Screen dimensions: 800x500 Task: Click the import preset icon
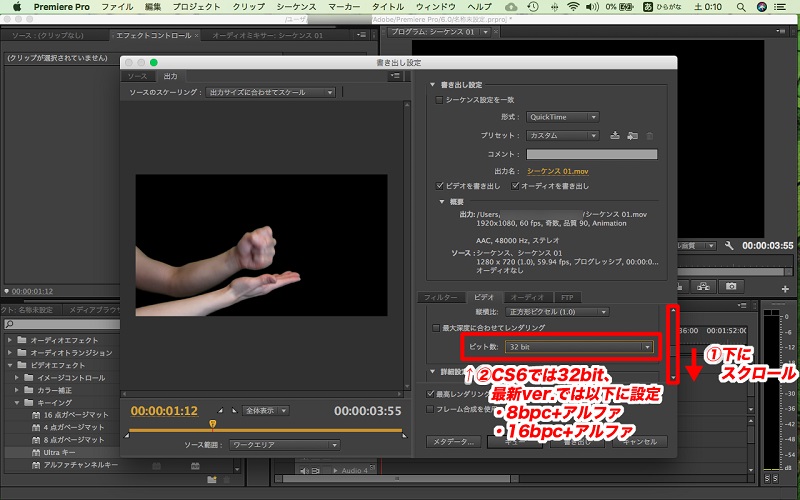pos(632,135)
